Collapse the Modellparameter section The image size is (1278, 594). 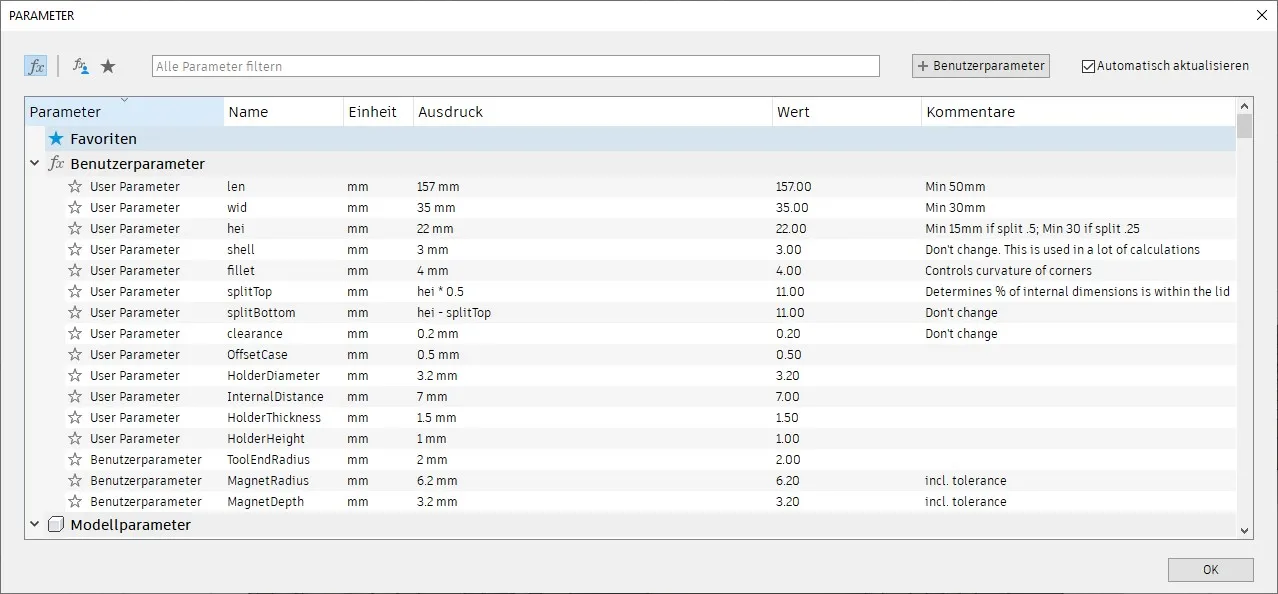tap(35, 524)
